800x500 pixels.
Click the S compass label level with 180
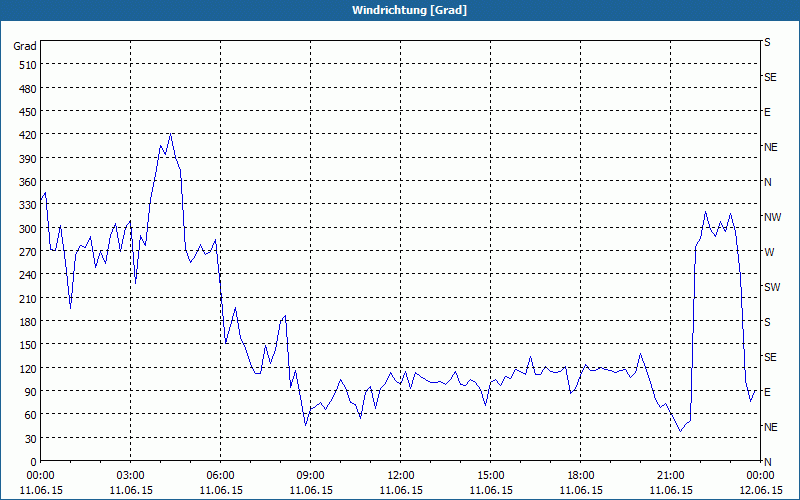(x=767, y=322)
